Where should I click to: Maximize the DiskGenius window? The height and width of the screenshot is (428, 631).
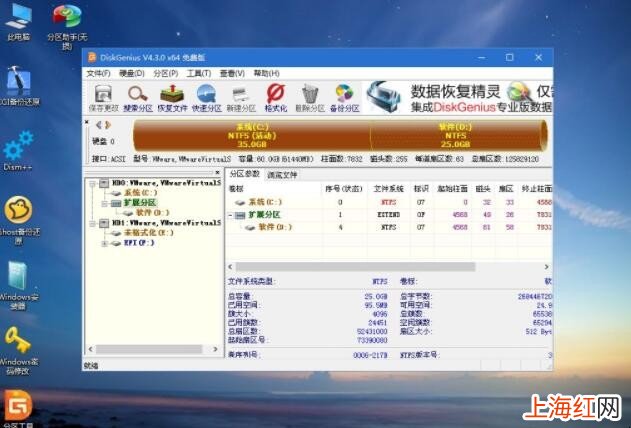[x=509, y=58]
